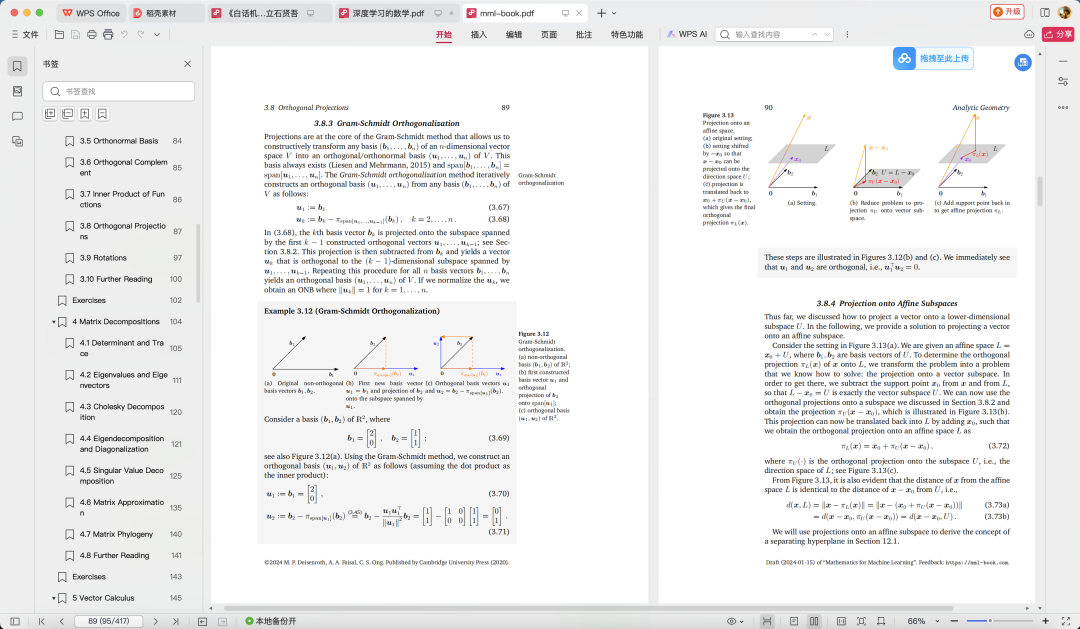The image size is (1080, 629).
Task: Click the page number field 89 (95/417)
Action: point(108,621)
